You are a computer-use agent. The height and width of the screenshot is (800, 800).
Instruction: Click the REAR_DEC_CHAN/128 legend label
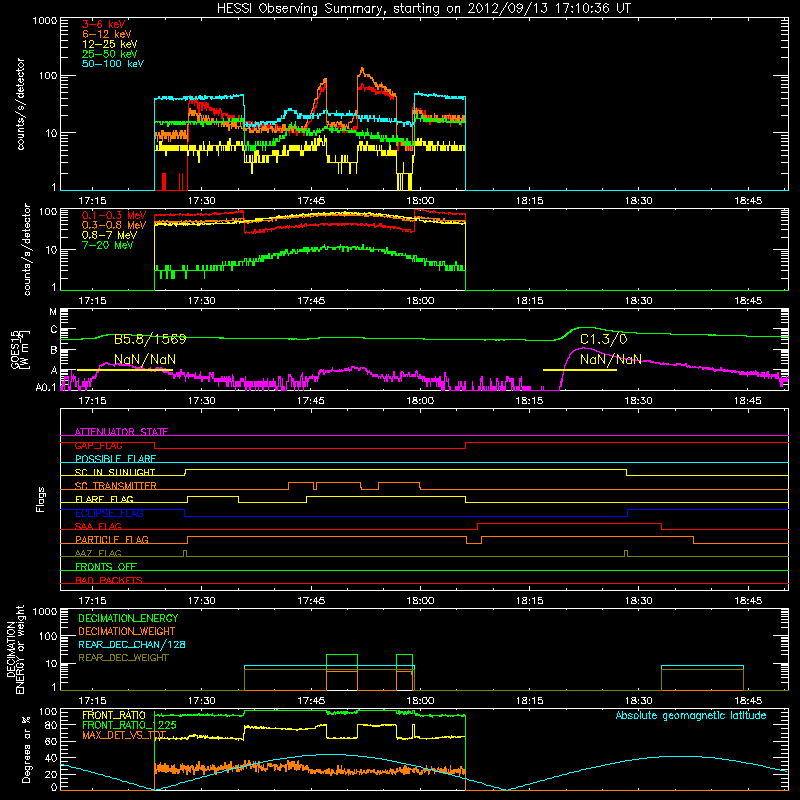point(132,645)
